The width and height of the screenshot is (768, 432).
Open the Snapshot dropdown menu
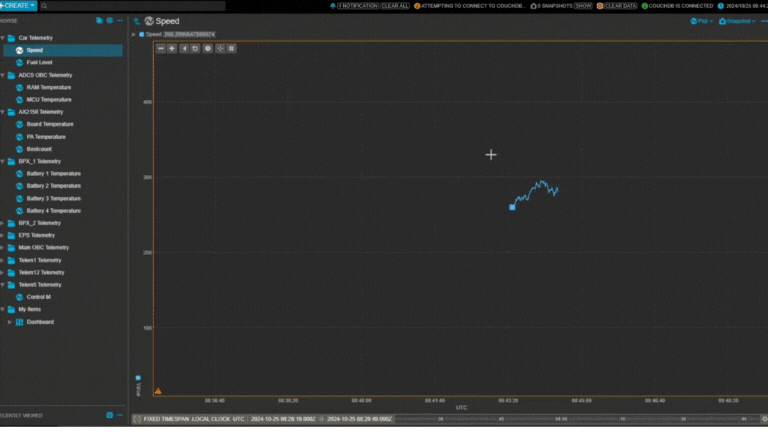point(737,21)
